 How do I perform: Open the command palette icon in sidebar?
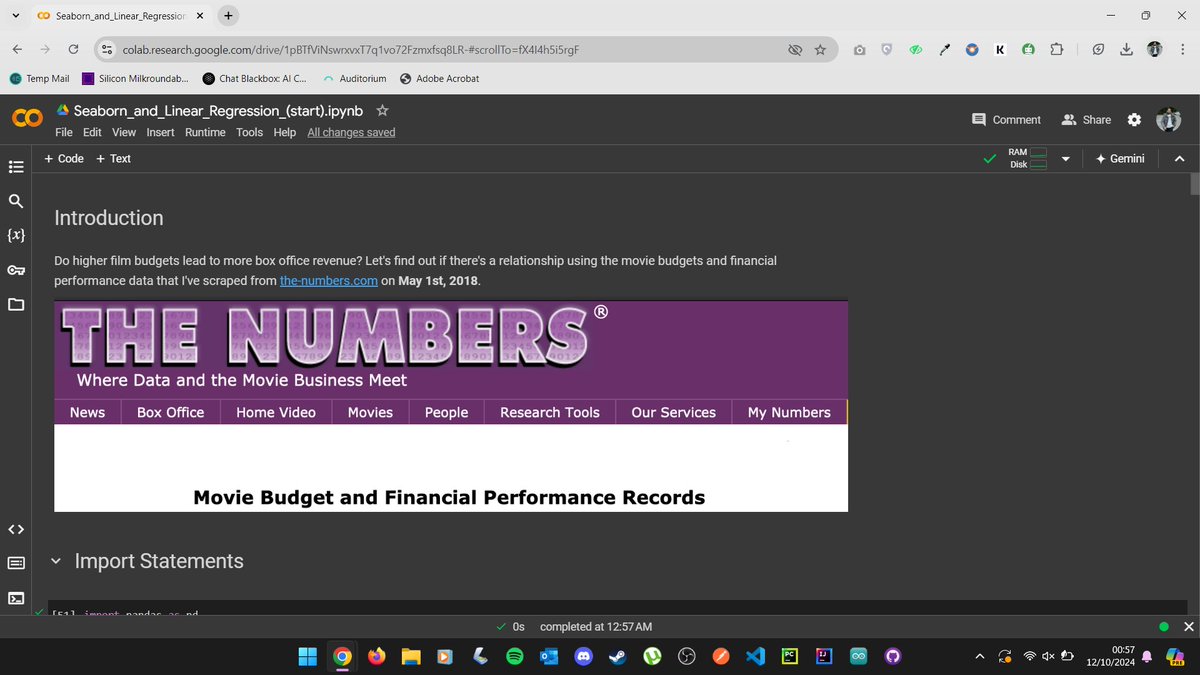16,563
